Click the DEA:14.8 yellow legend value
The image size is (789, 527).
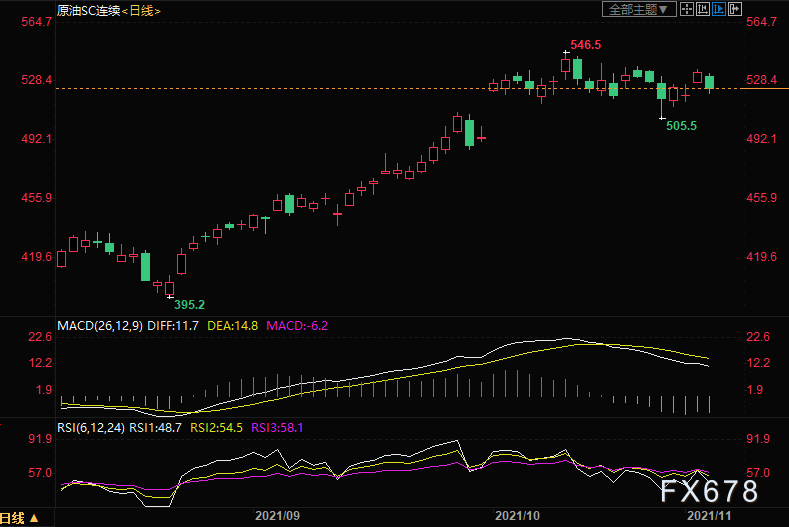(232, 326)
